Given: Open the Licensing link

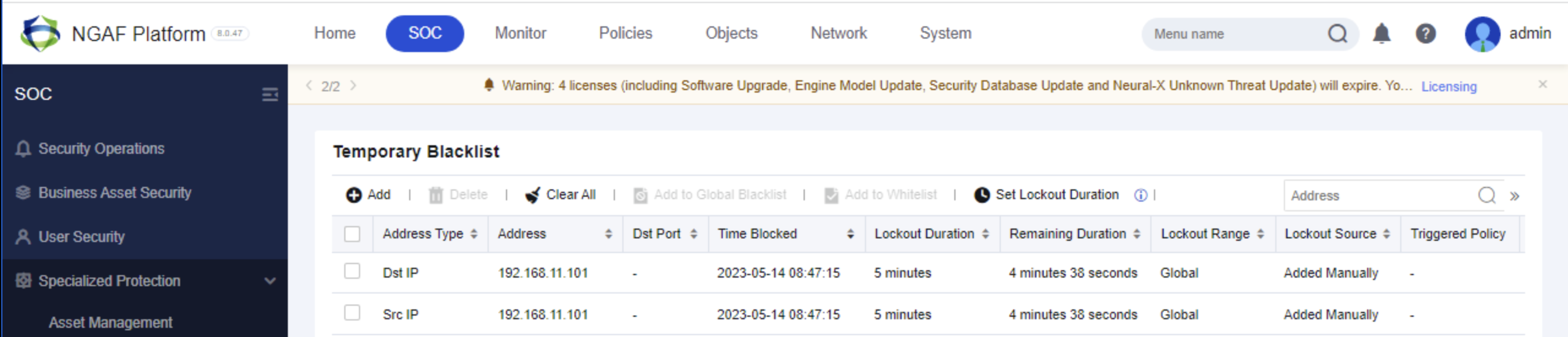Looking at the screenshot, I should [x=1449, y=86].
